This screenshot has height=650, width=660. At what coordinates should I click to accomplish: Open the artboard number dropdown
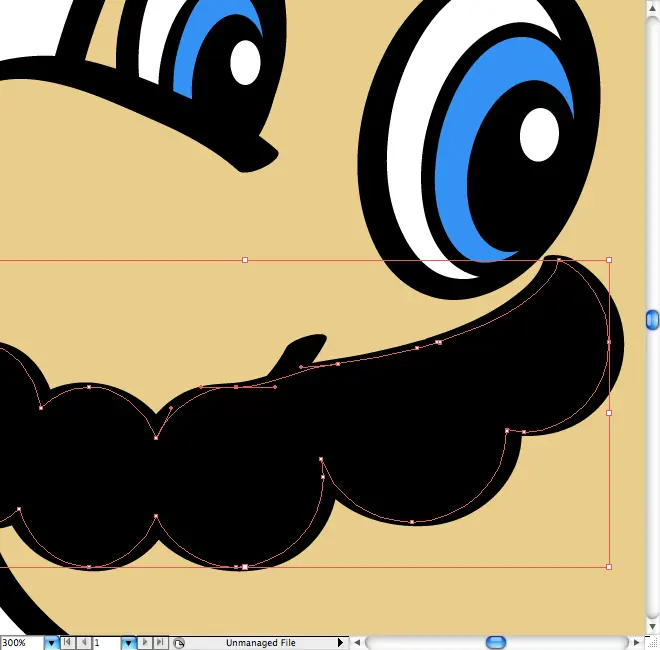128,643
